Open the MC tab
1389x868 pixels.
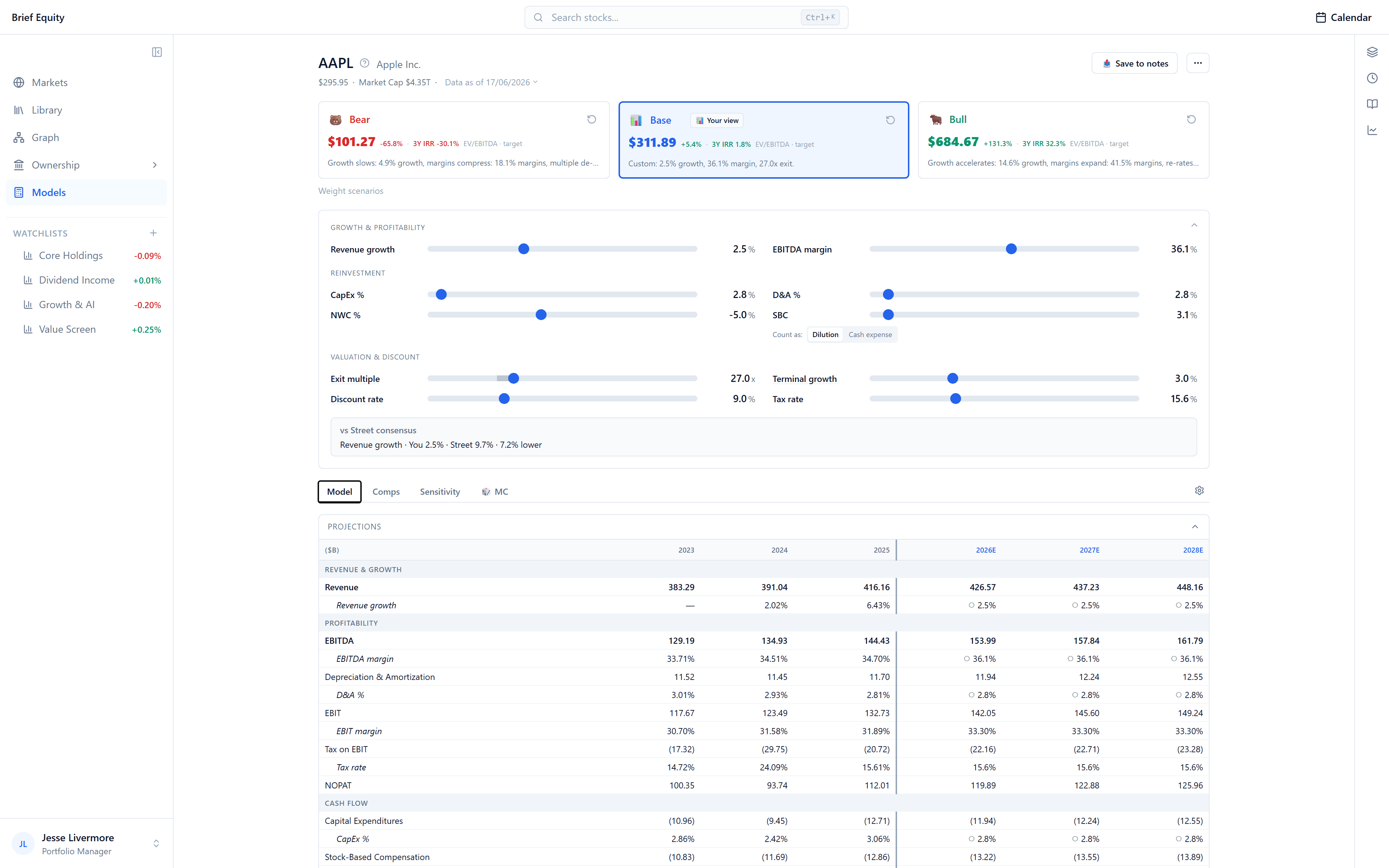(x=495, y=492)
